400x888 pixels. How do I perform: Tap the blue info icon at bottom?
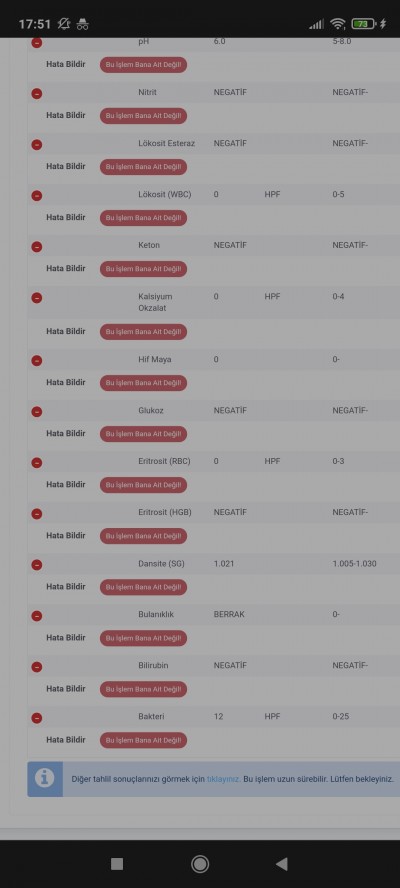(x=45, y=778)
